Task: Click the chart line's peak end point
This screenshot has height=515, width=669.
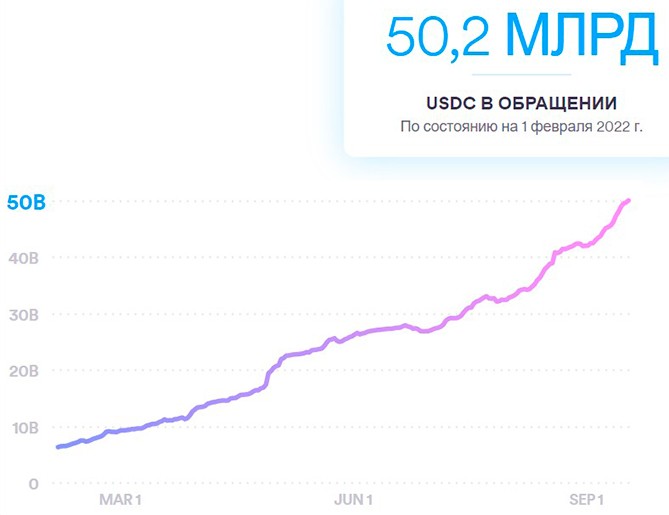Action: [x=629, y=201]
